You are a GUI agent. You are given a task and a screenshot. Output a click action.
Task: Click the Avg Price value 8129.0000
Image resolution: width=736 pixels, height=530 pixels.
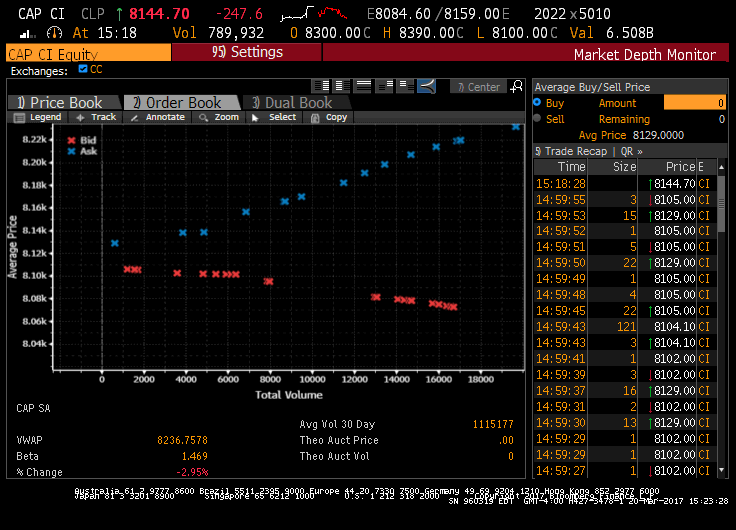pos(658,135)
